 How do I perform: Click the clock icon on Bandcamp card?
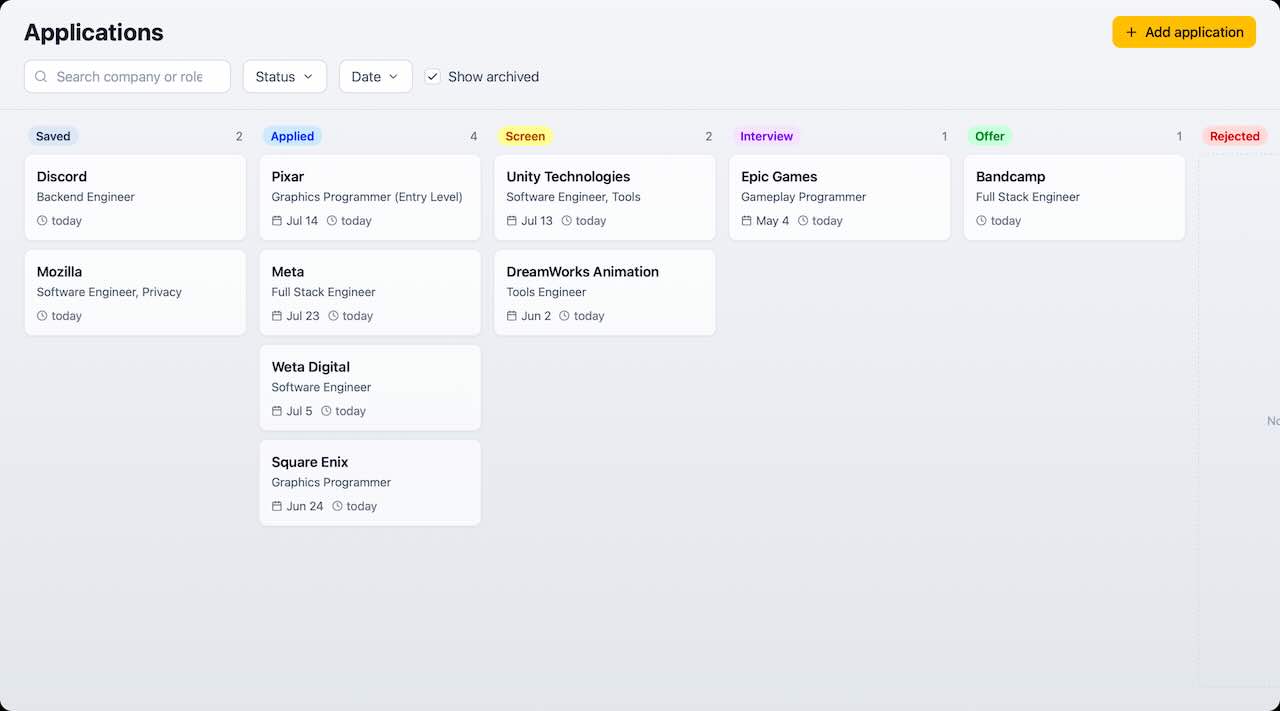point(981,221)
